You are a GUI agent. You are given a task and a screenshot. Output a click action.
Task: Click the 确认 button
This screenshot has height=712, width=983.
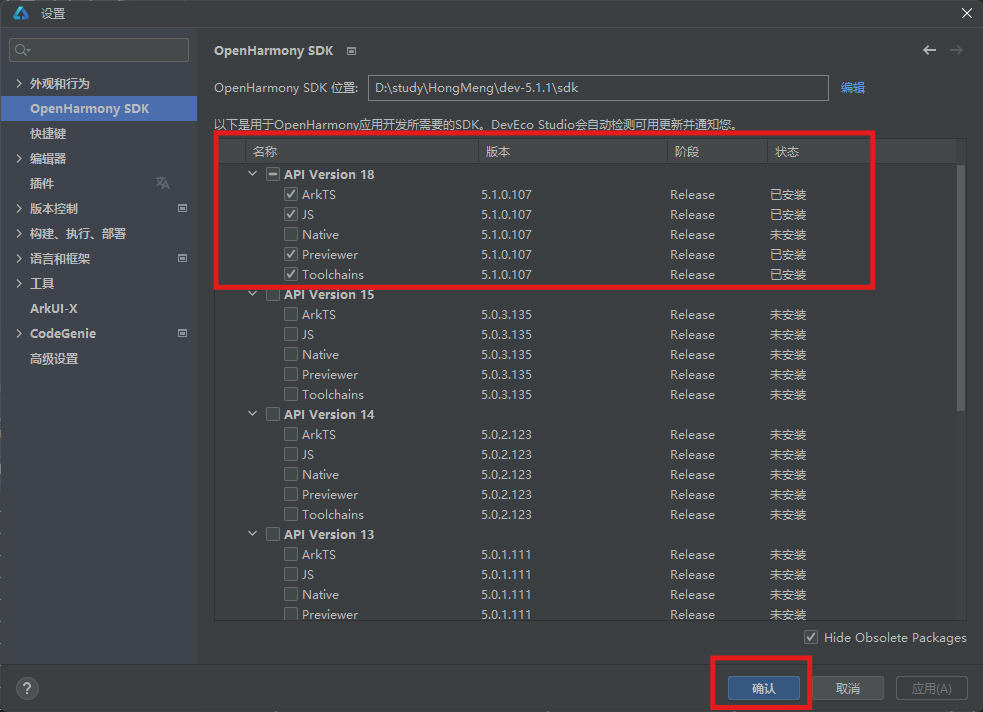pos(764,688)
